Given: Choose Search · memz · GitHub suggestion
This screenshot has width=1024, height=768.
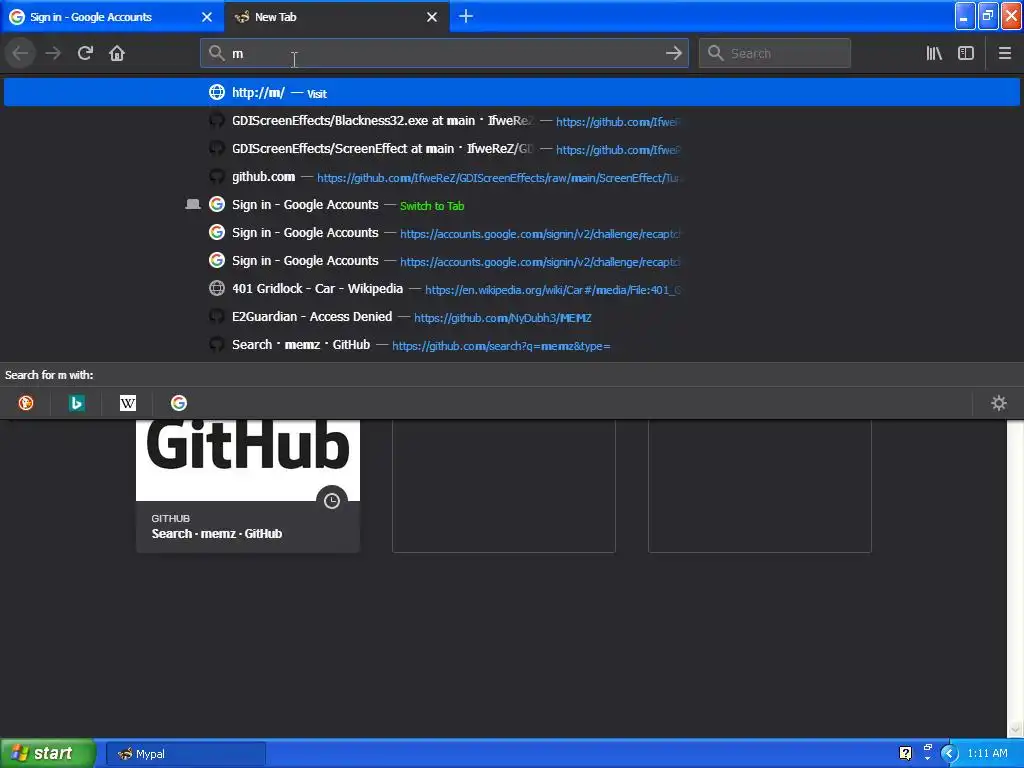Looking at the screenshot, I should [x=512, y=345].
